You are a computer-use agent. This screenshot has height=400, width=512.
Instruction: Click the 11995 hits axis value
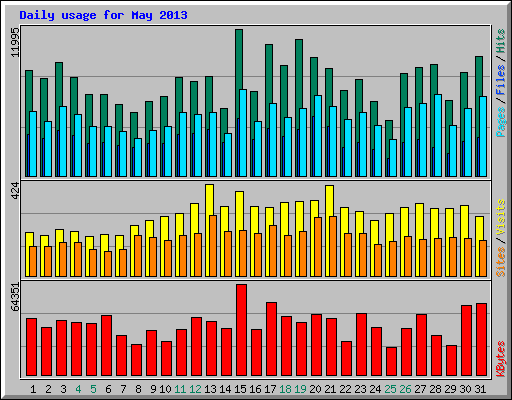click(15, 42)
